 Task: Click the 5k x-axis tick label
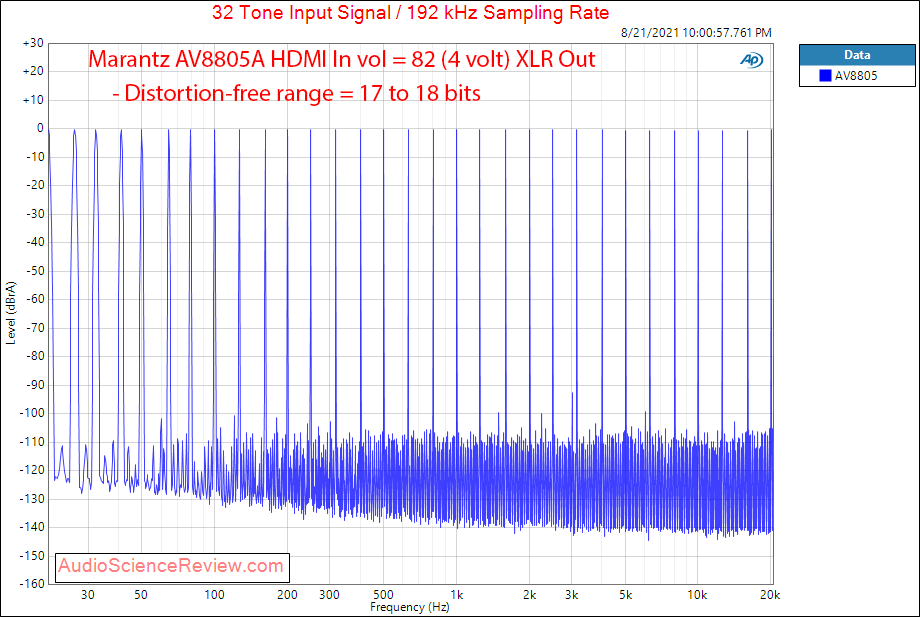(x=625, y=595)
